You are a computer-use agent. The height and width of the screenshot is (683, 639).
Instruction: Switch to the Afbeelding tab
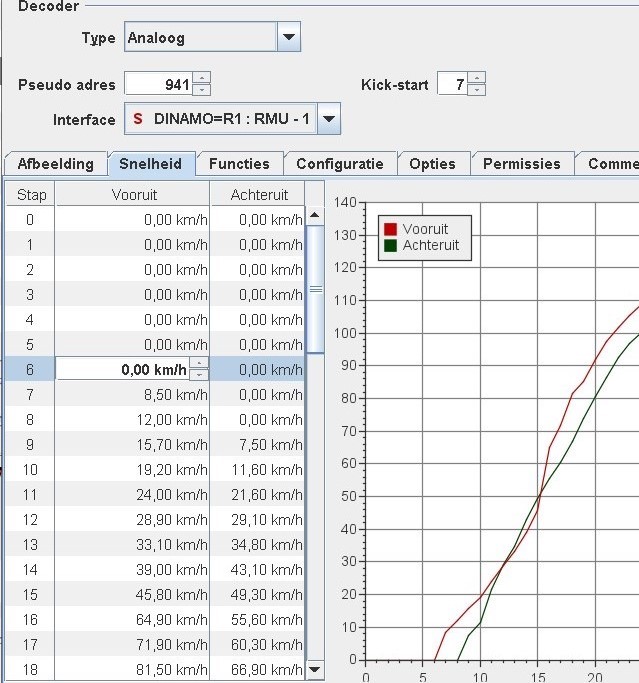click(x=56, y=164)
